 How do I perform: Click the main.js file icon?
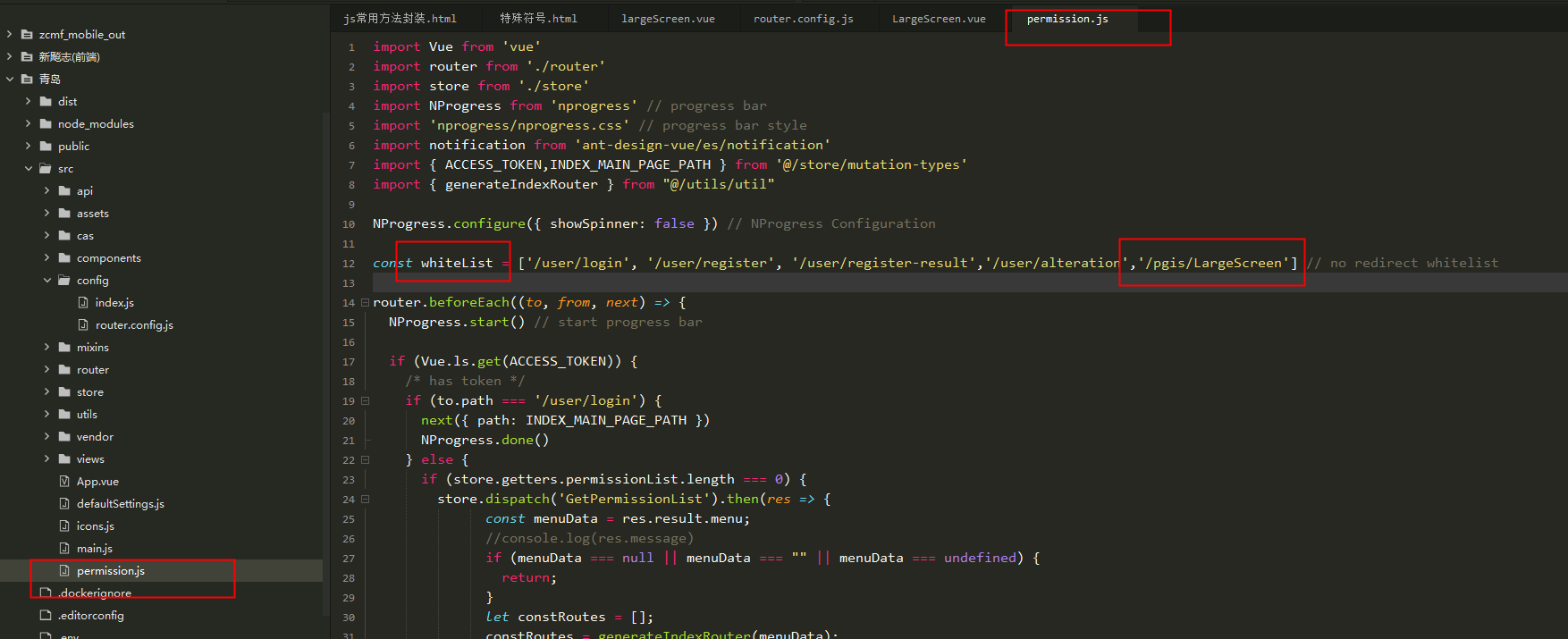click(x=64, y=548)
